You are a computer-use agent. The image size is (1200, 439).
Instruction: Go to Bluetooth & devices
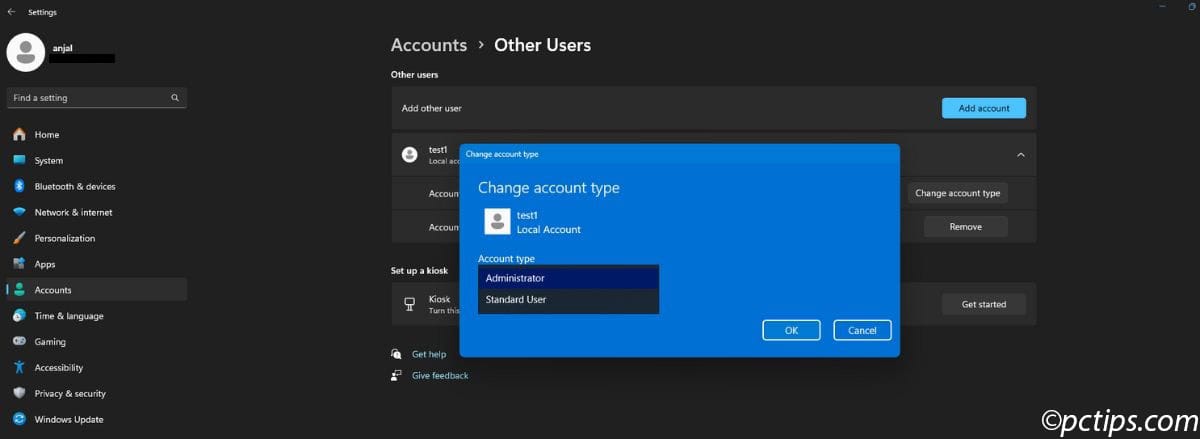point(96,186)
